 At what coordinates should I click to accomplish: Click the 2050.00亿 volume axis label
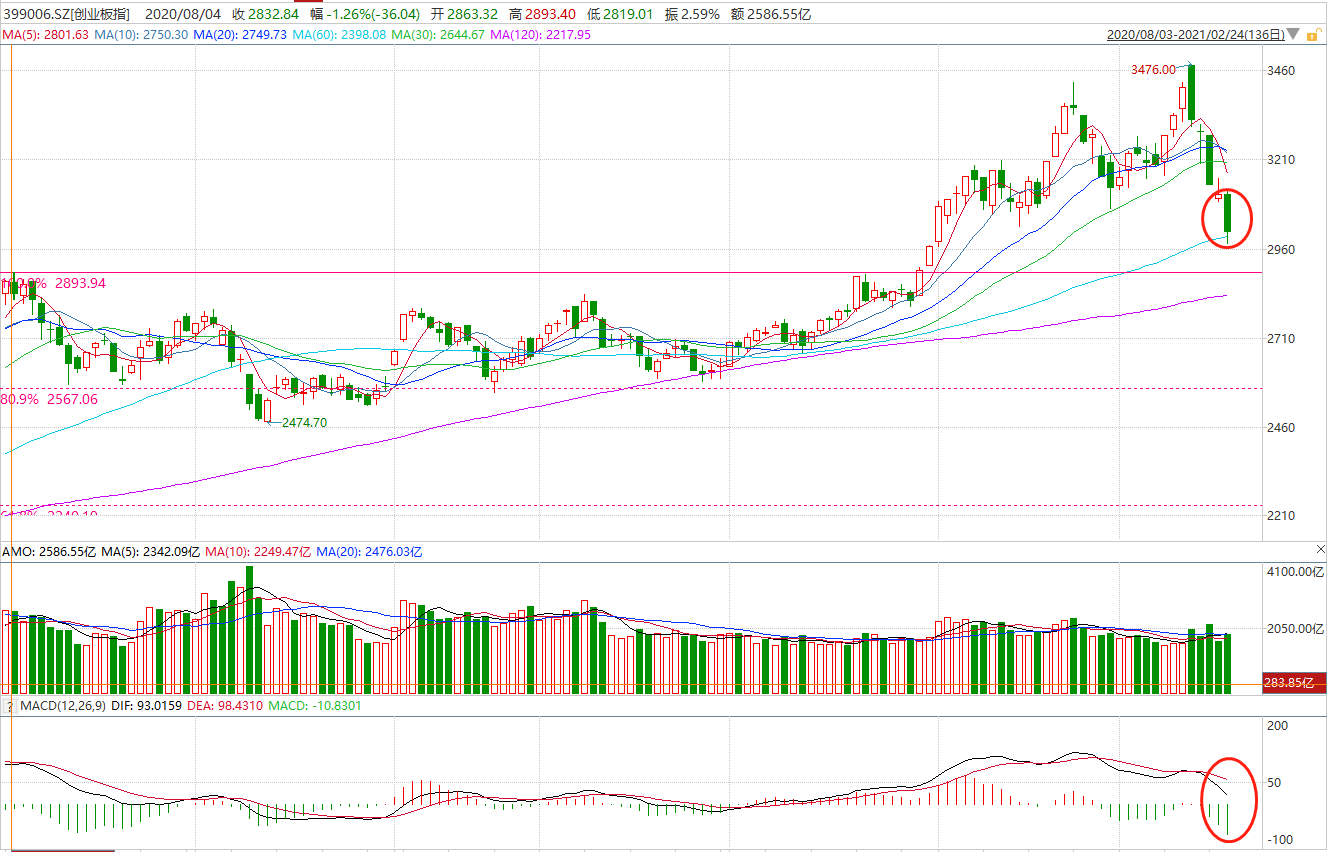pos(1295,629)
